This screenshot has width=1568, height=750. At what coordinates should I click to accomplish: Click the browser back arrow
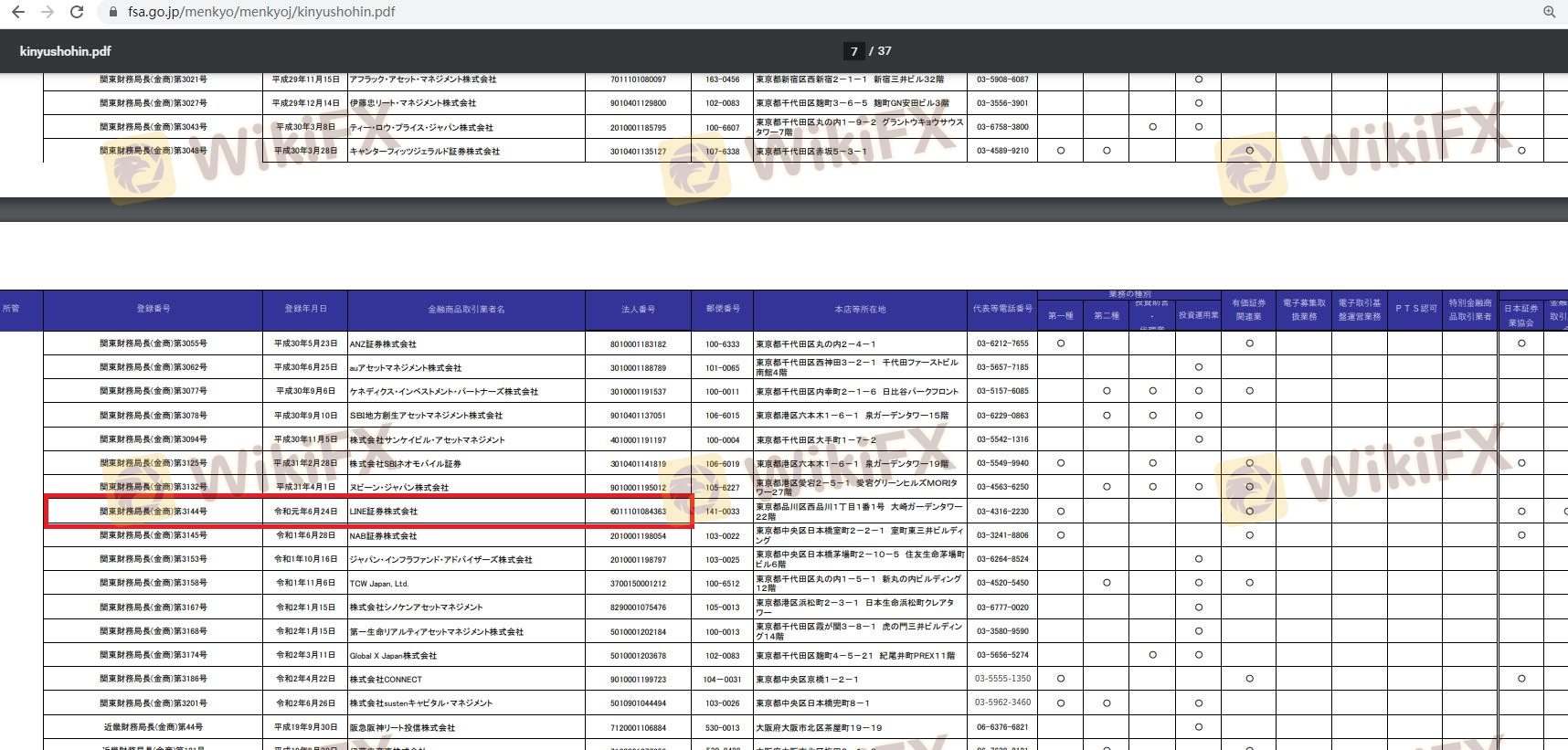click(17, 12)
